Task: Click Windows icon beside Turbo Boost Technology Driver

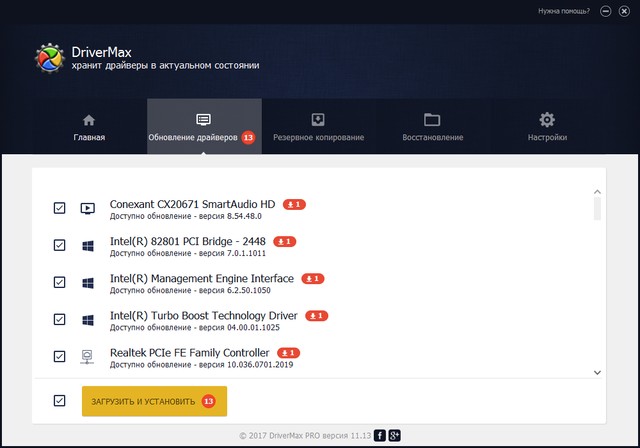Action: [88, 320]
